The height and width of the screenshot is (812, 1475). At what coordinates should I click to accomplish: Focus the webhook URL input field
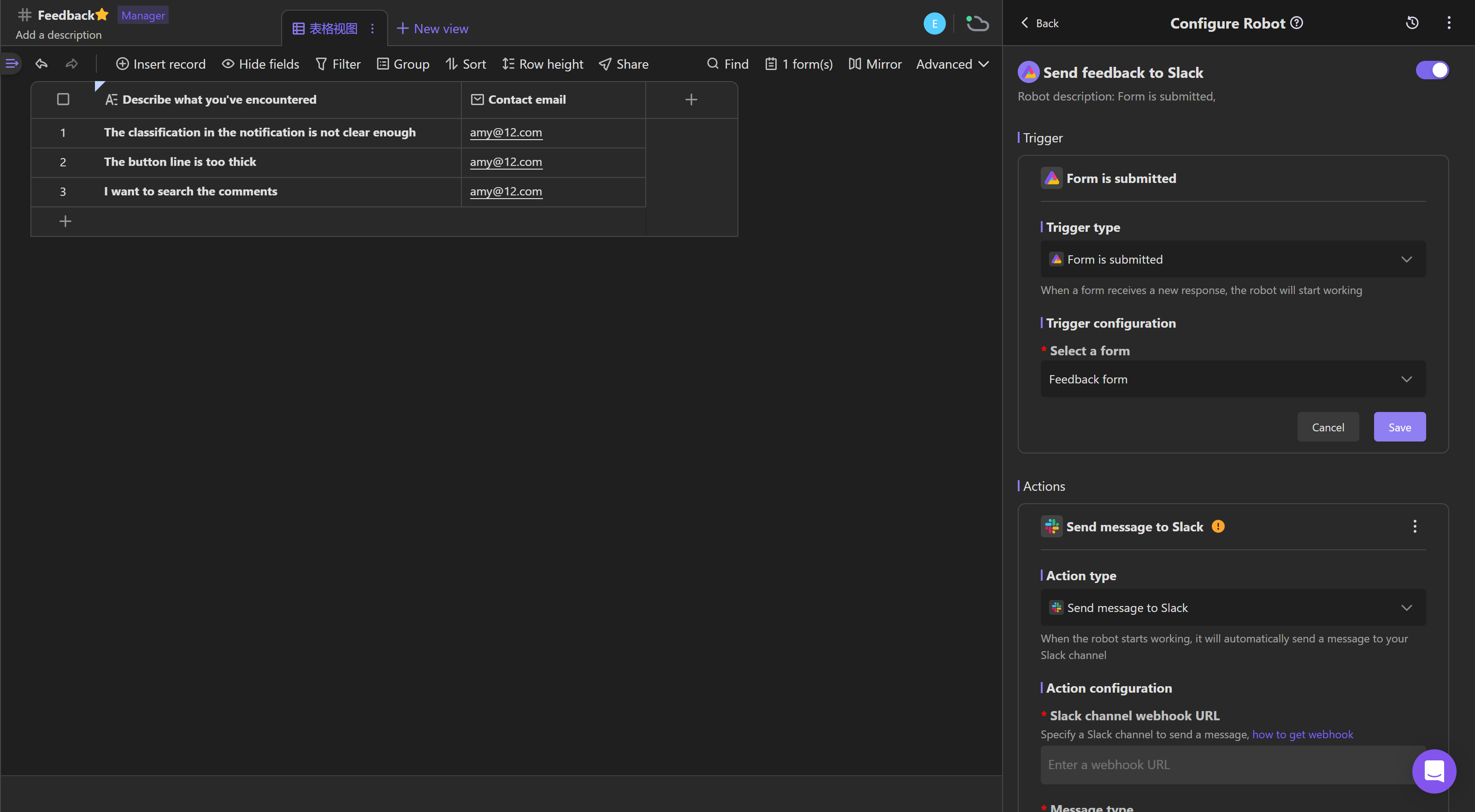coord(1233,765)
